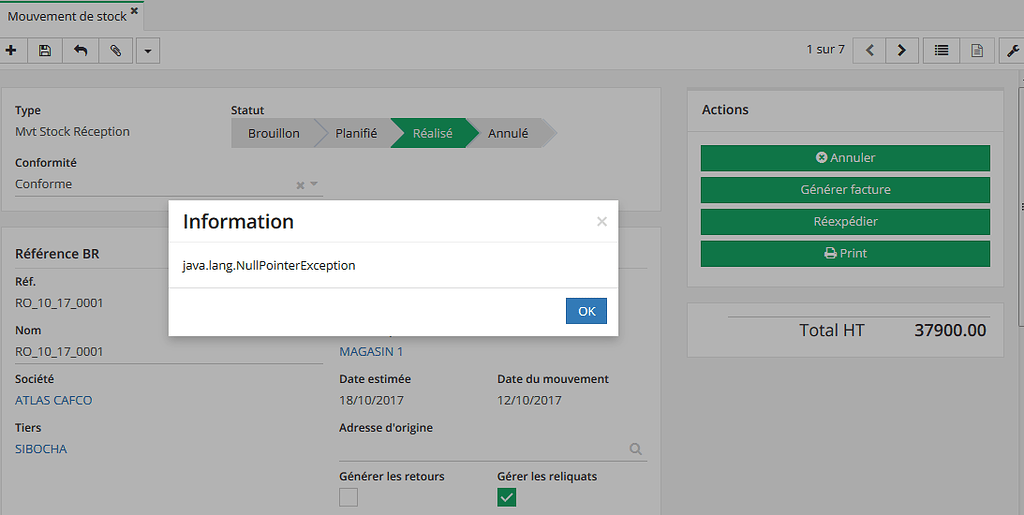This screenshot has width=1024, height=515.
Task: Close the Information dialog with x
Action: (601, 222)
